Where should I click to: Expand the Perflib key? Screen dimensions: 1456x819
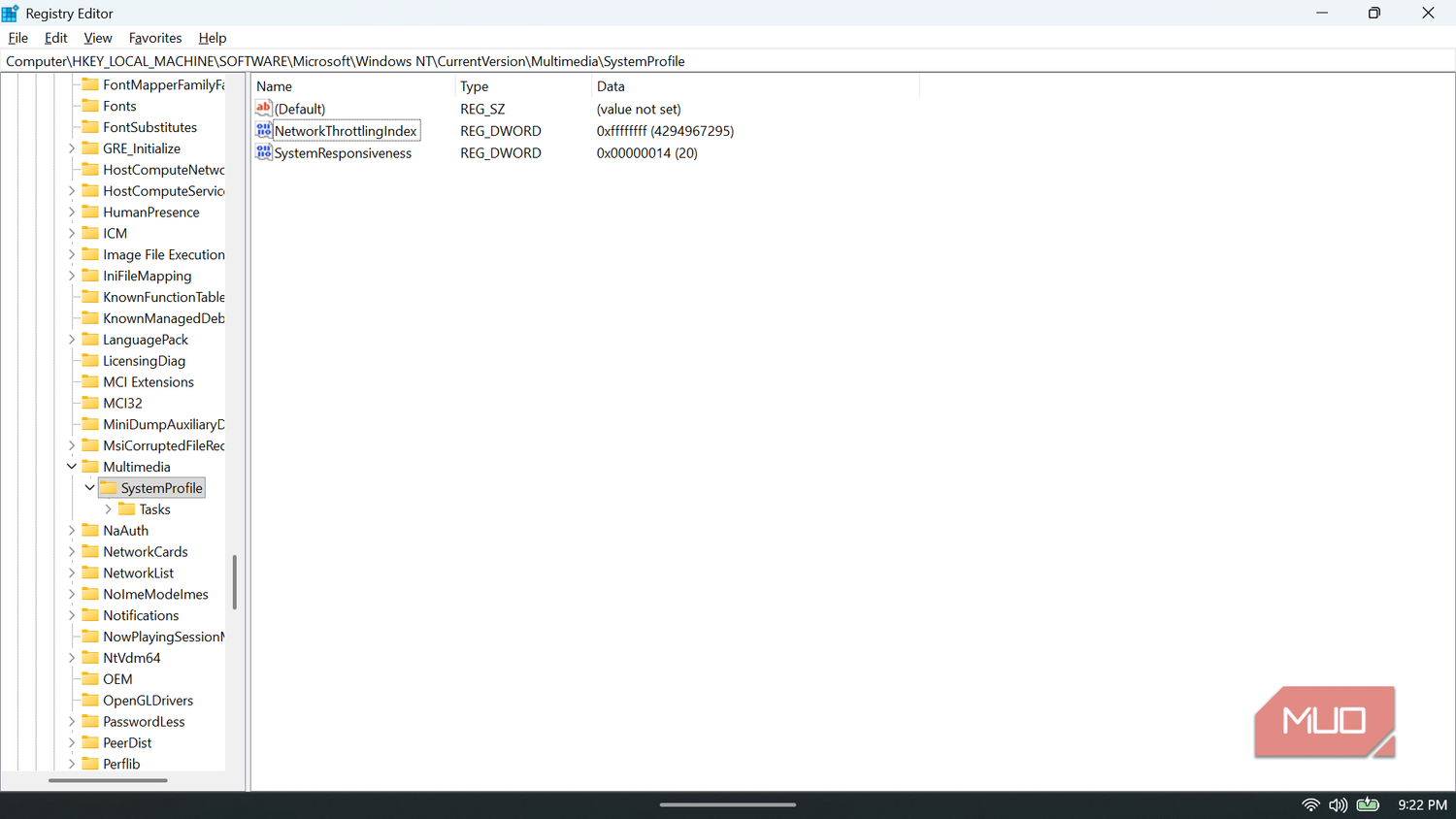pos(72,764)
